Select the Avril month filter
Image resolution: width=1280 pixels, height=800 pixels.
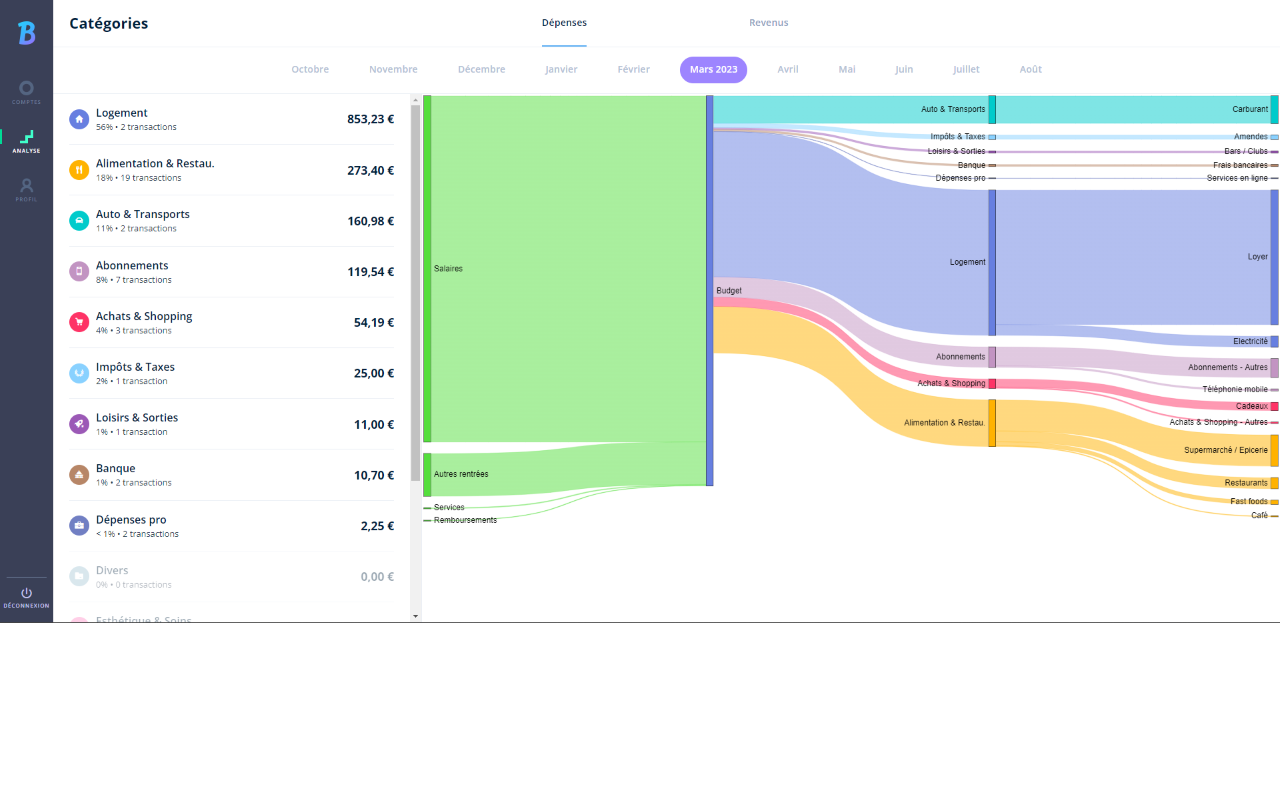(788, 69)
